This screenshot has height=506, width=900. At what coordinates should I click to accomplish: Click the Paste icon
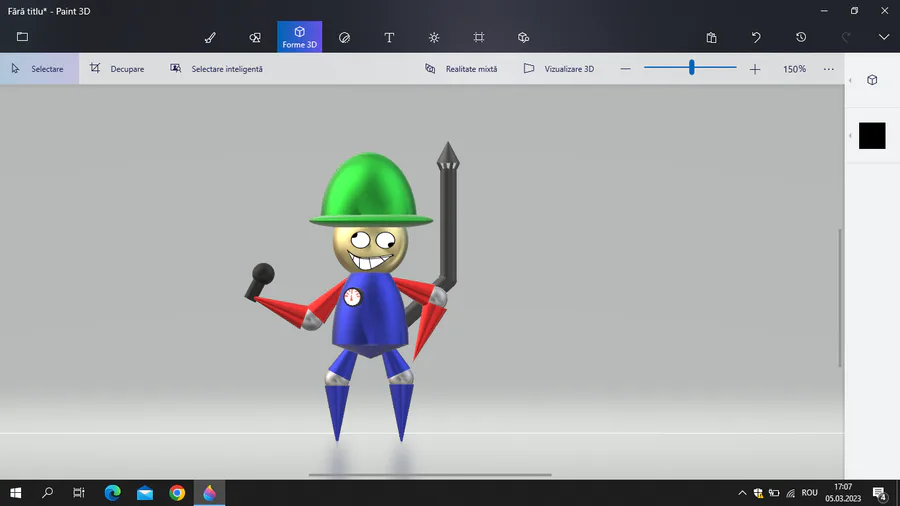click(x=712, y=37)
